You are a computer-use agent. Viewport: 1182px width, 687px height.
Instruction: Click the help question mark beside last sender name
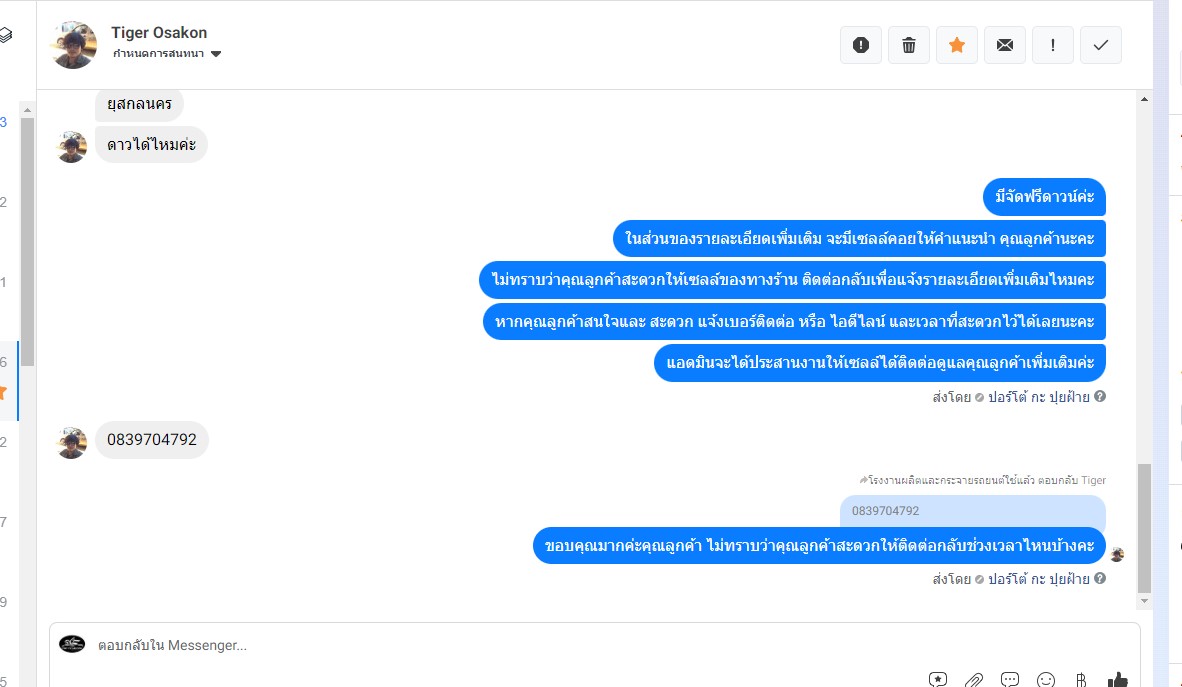point(1100,578)
